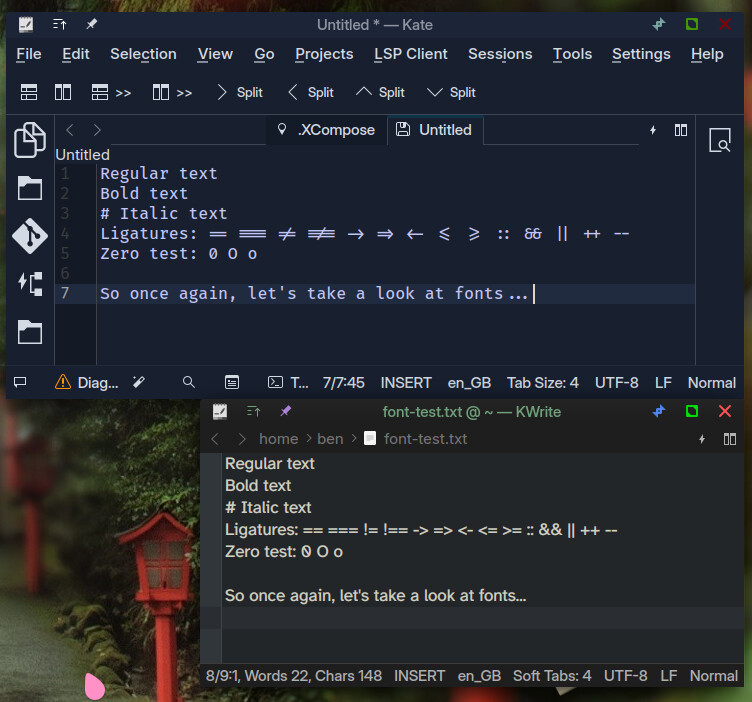This screenshot has width=752, height=702.
Task: Open the Soft Tabs: 4 dropdown in KWrite
Action: [552, 676]
